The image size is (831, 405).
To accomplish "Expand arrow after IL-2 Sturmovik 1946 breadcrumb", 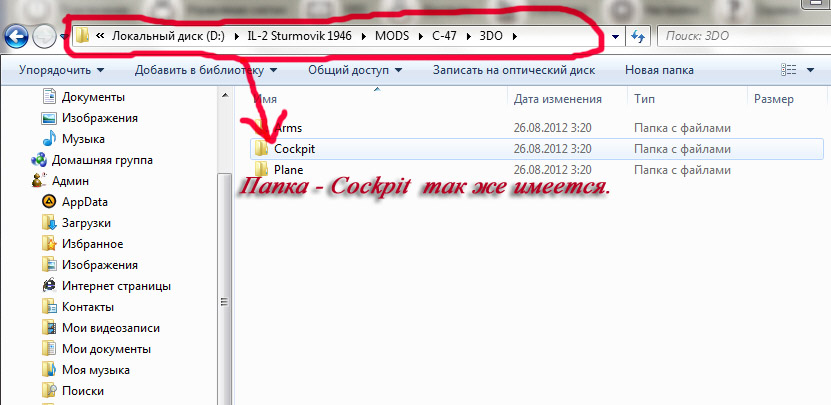I will tap(364, 37).
